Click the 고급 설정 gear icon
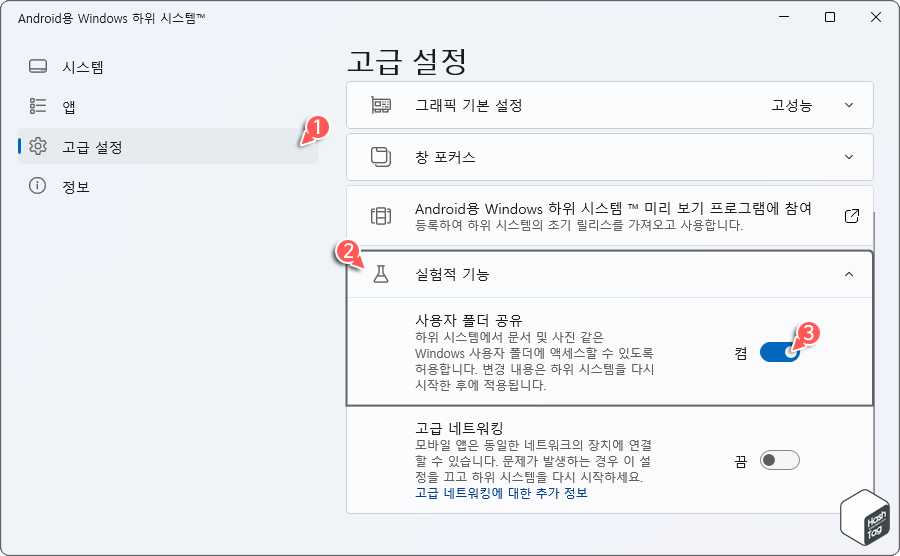Screen dimensions: 900x556 [38, 146]
